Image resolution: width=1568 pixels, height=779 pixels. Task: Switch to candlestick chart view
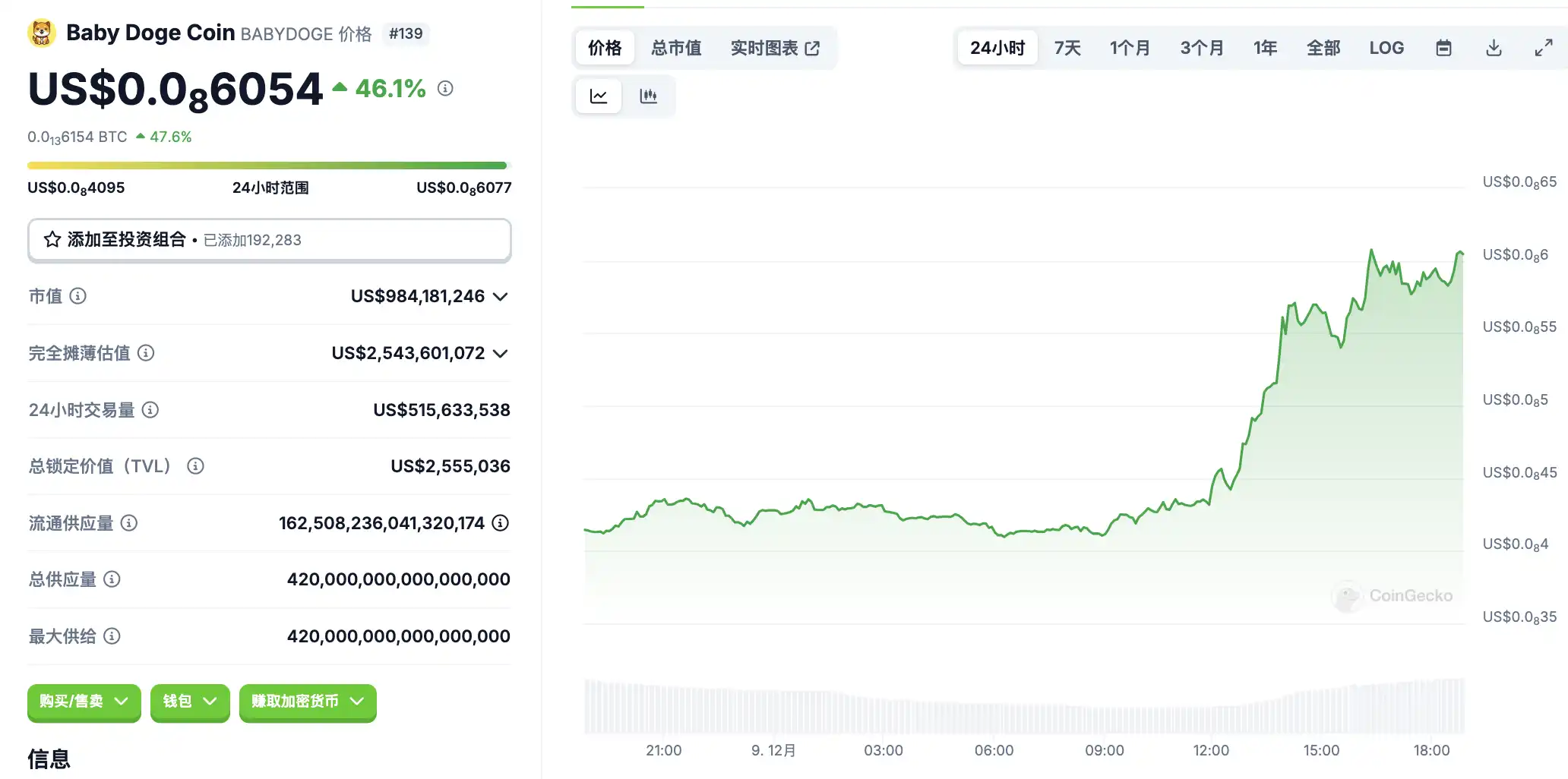[648, 96]
